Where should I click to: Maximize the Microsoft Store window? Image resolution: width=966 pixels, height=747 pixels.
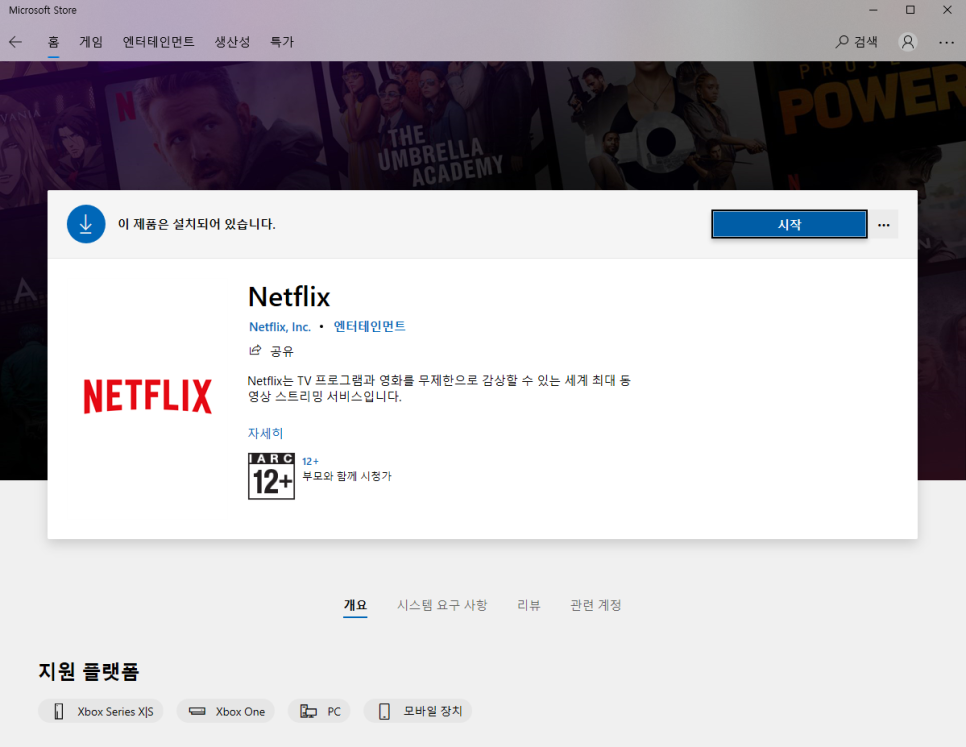[x=910, y=10]
